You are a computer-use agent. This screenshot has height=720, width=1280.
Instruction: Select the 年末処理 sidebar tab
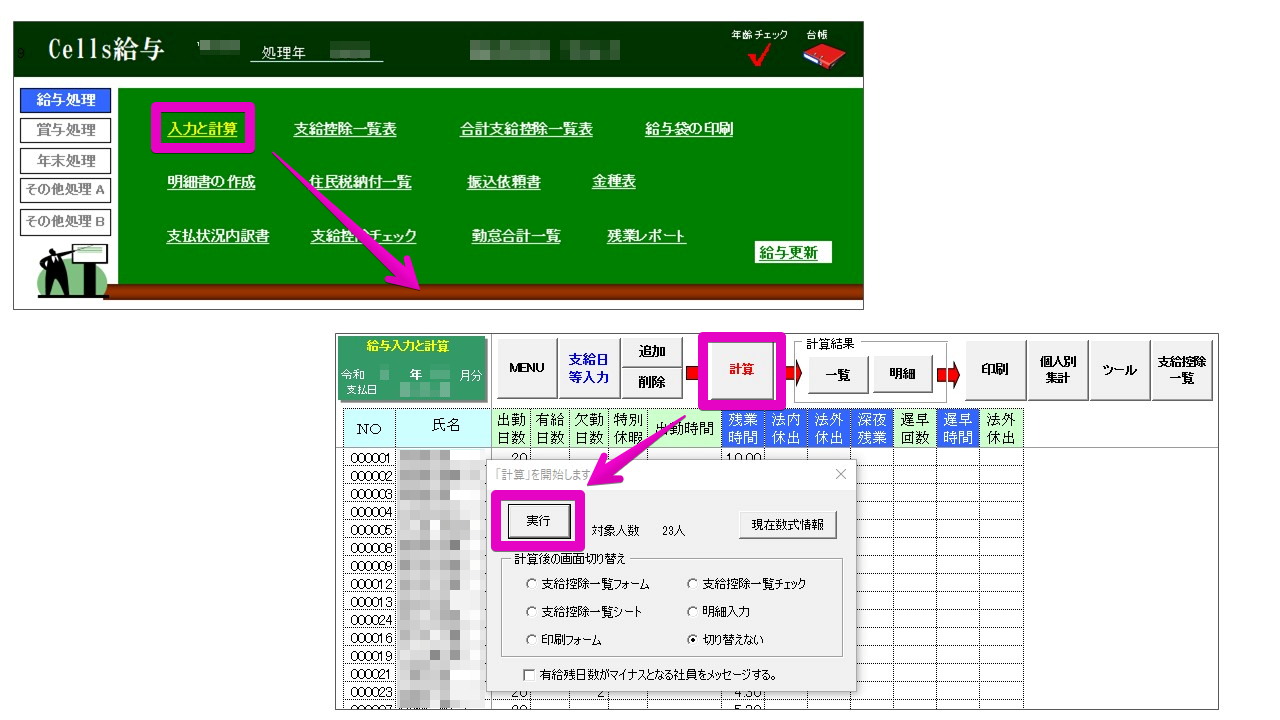[x=66, y=160]
